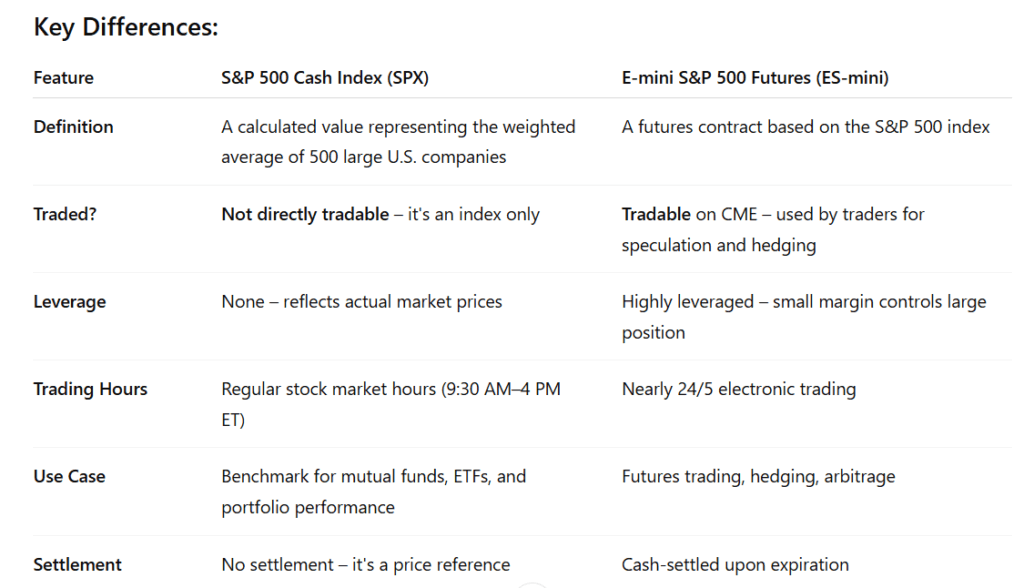The width and height of the screenshot is (1024, 588).
Task: Click the S&P 500 Cash Index (SPX) header
Action: tap(325, 78)
